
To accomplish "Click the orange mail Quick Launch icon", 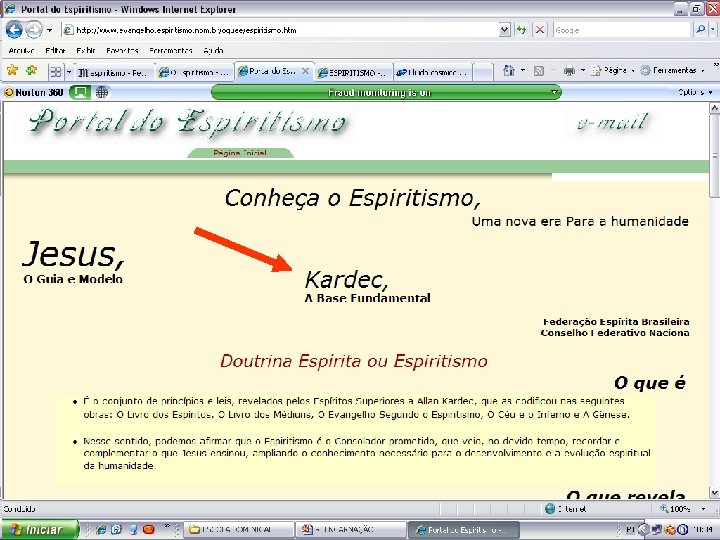I will 148,529.
